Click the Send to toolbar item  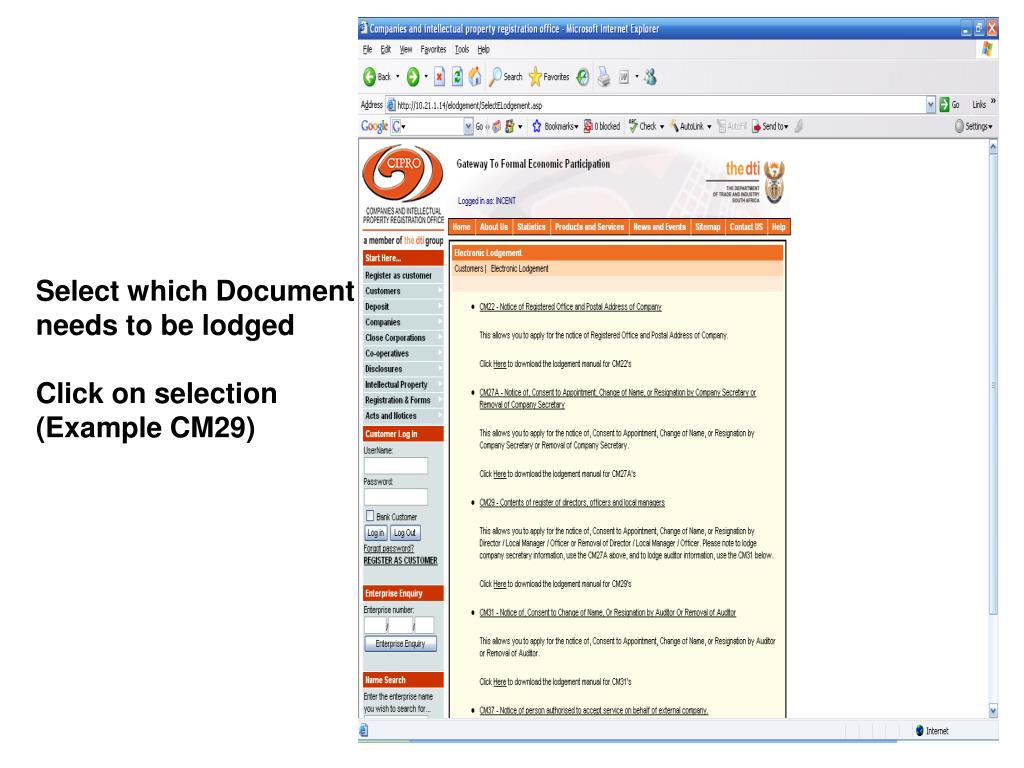(770, 127)
